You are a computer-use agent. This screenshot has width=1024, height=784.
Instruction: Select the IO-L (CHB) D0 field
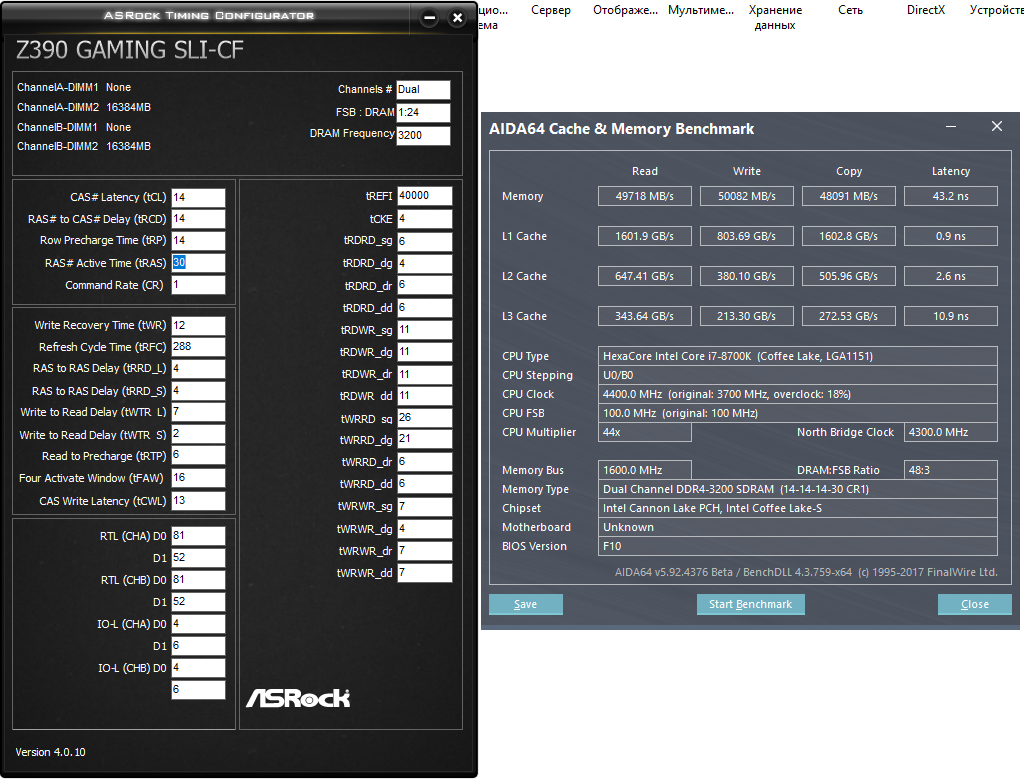pos(199,668)
